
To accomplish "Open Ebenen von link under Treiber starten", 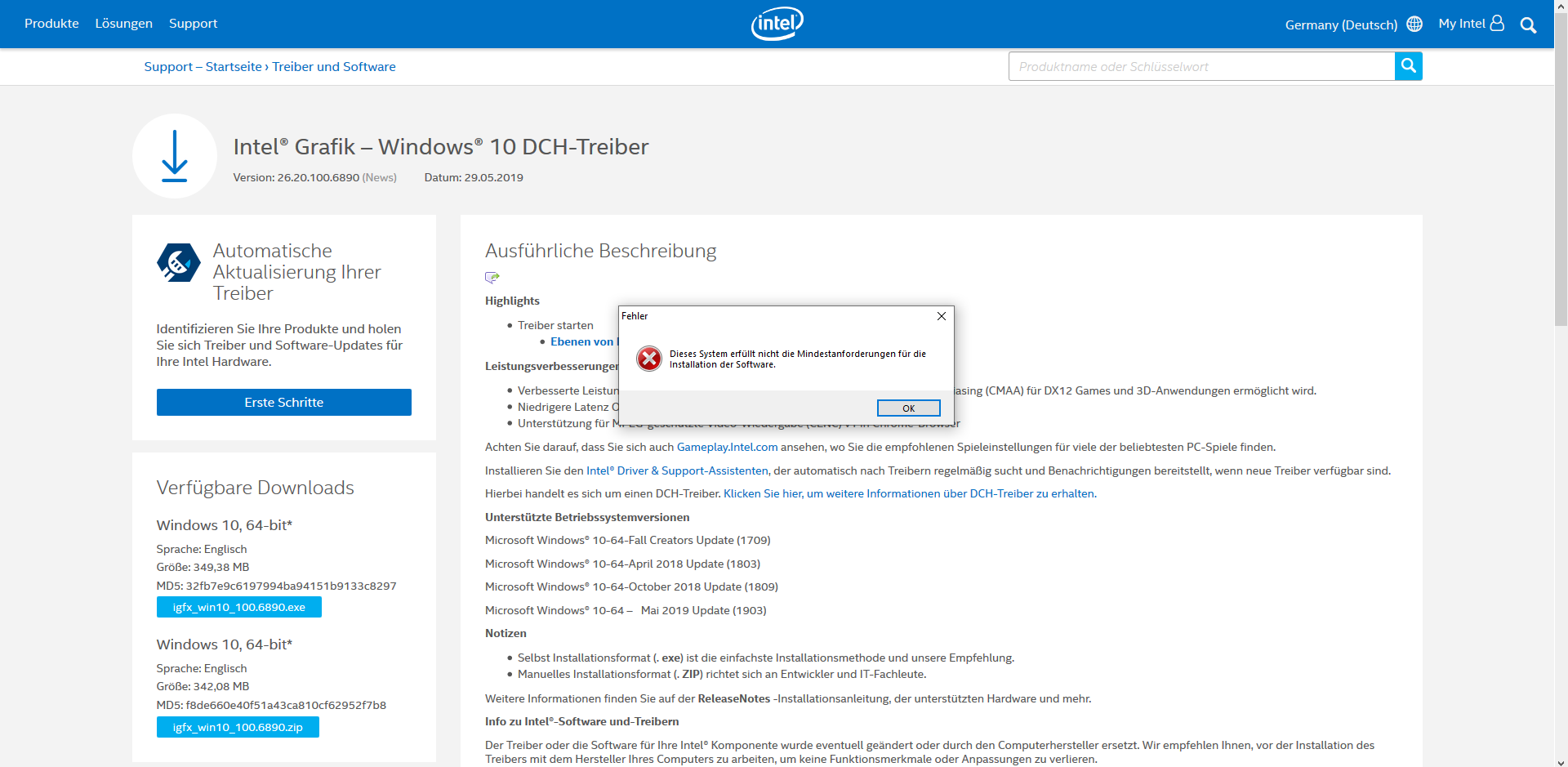I will (x=583, y=341).
